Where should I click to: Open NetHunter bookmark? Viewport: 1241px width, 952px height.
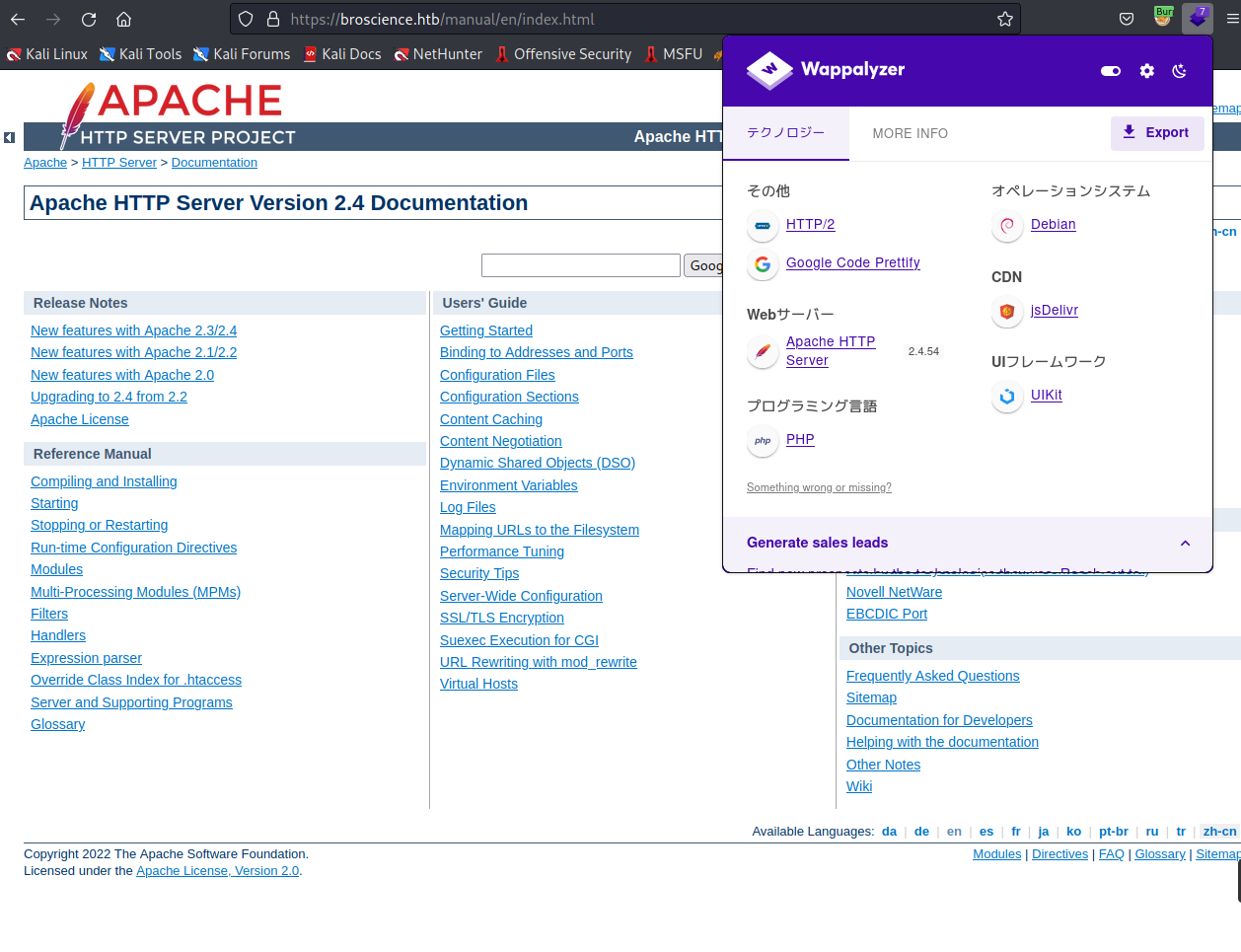[437, 54]
